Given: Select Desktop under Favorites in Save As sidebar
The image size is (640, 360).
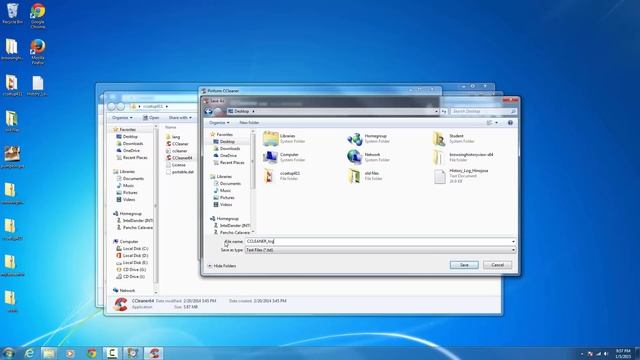Looking at the screenshot, I should pos(227,142).
